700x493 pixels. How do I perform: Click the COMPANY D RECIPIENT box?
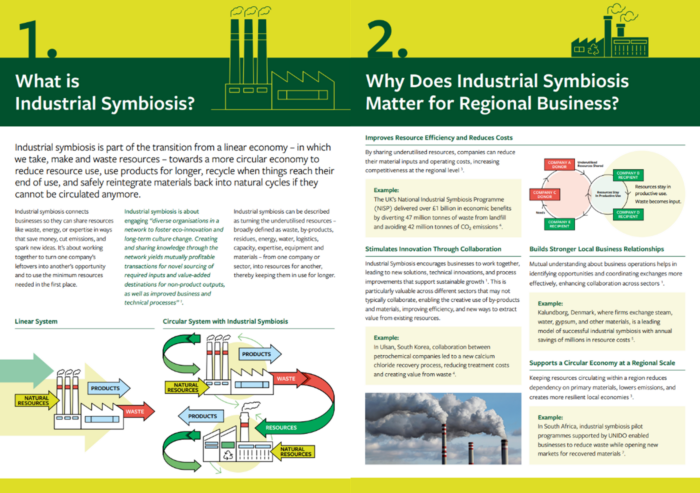[628, 214]
